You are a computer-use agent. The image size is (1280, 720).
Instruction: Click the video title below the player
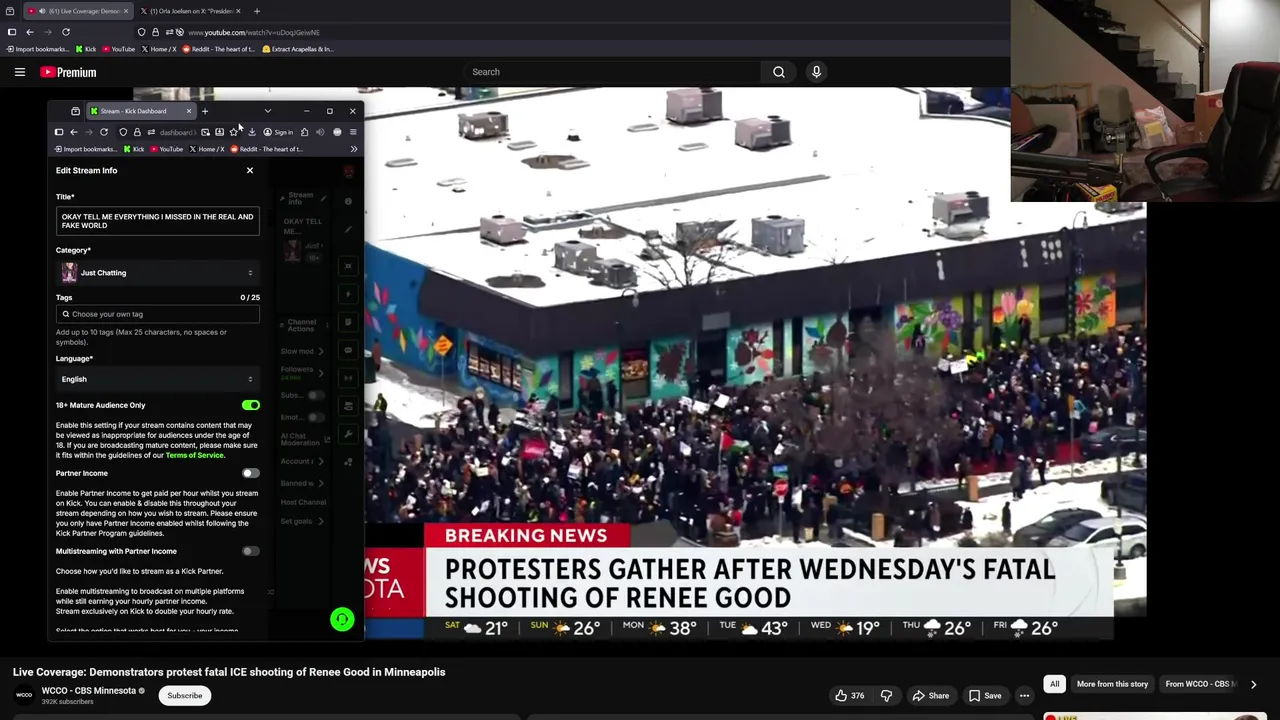click(229, 672)
